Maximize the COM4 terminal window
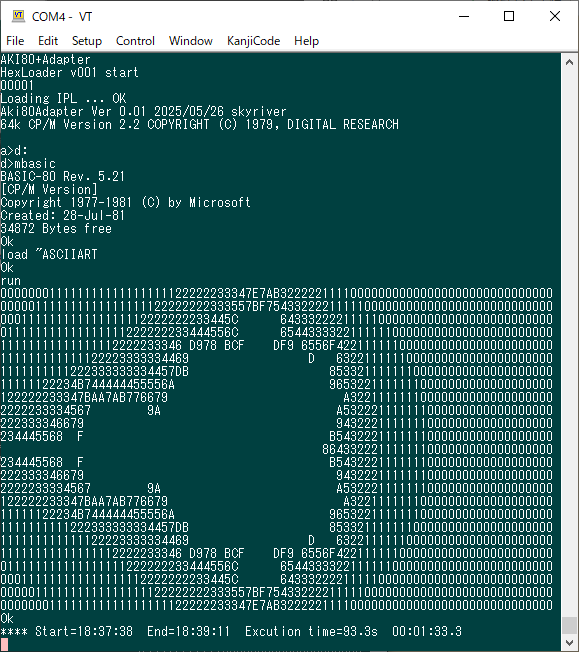 [x=509, y=16]
